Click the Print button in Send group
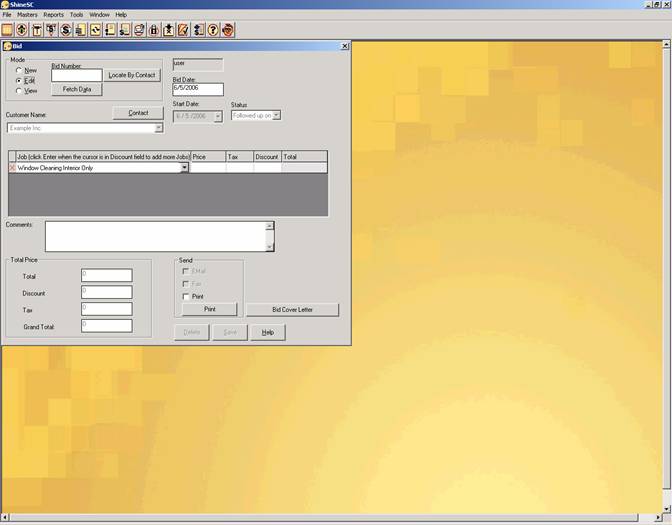672x525 pixels. pos(210,309)
